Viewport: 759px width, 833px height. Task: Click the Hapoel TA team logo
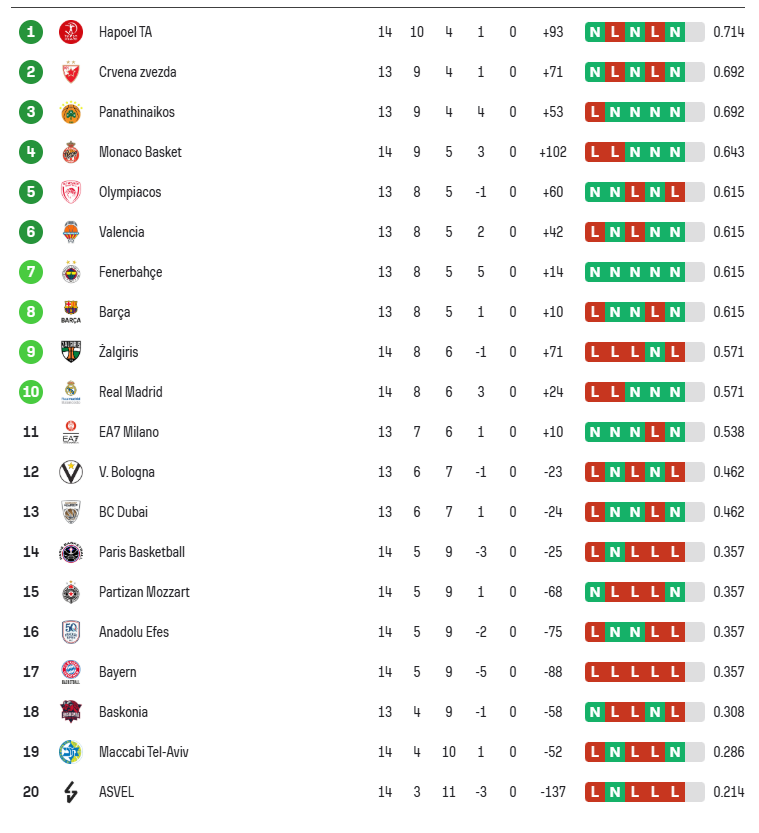[x=71, y=32]
